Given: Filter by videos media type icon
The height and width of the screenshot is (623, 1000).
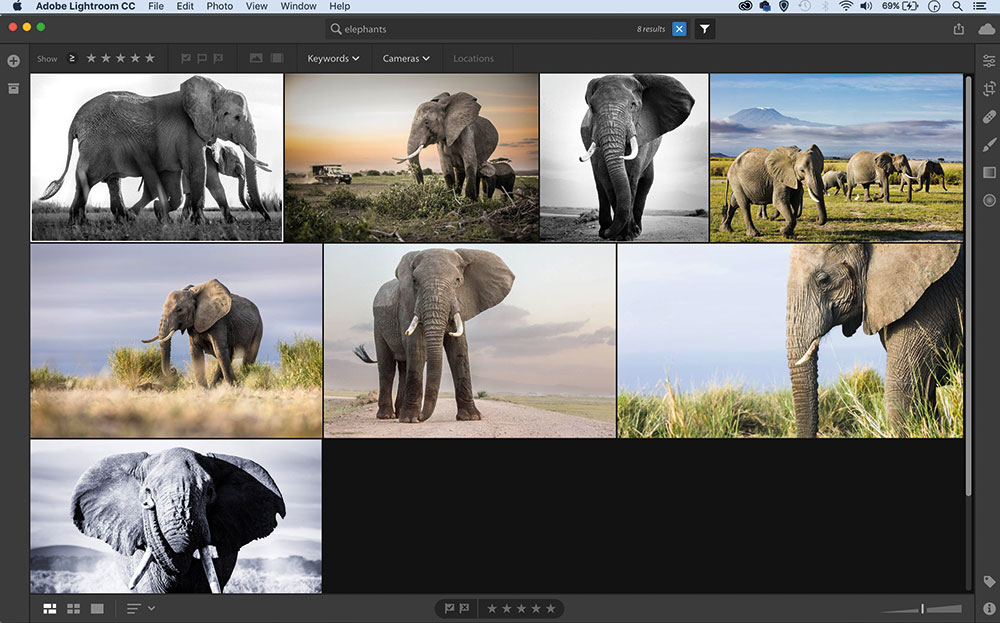Looking at the screenshot, I should [277, 58].
